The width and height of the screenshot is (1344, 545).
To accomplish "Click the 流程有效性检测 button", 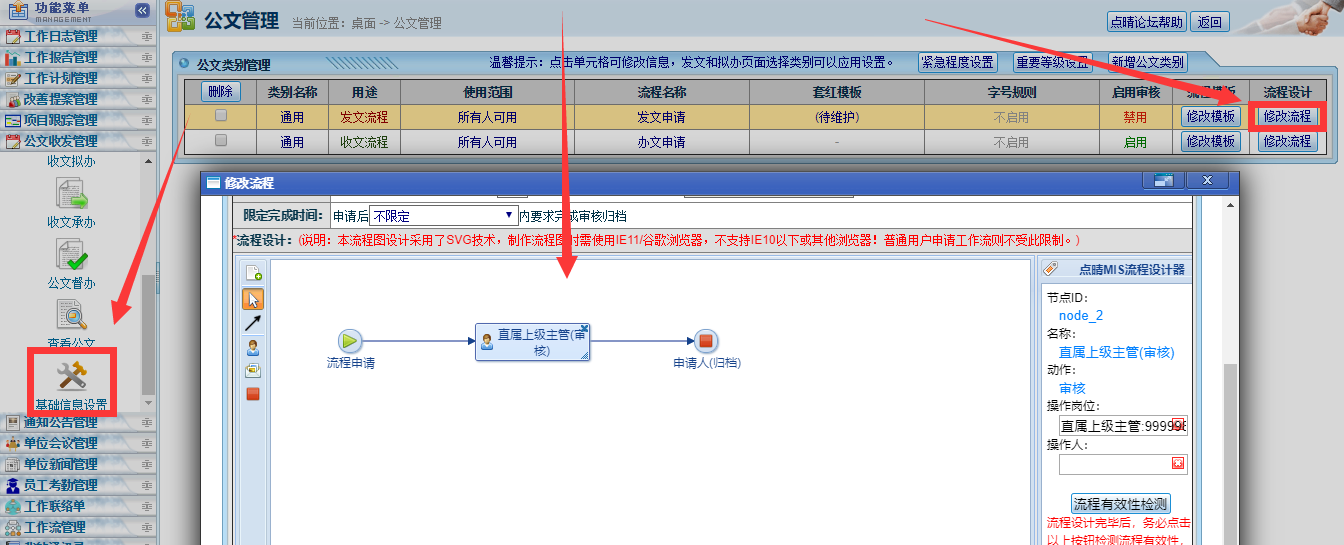I will (1120, 503).
